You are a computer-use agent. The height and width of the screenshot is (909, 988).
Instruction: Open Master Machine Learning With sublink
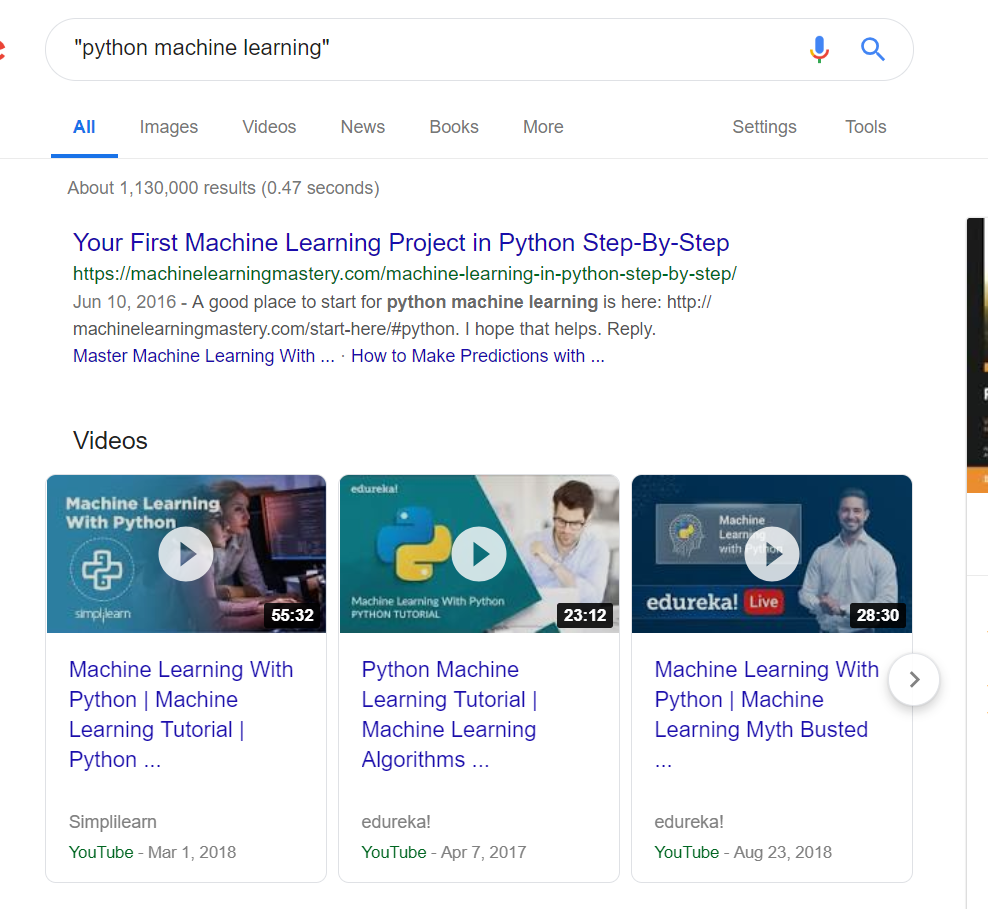[x=203, y=356]
